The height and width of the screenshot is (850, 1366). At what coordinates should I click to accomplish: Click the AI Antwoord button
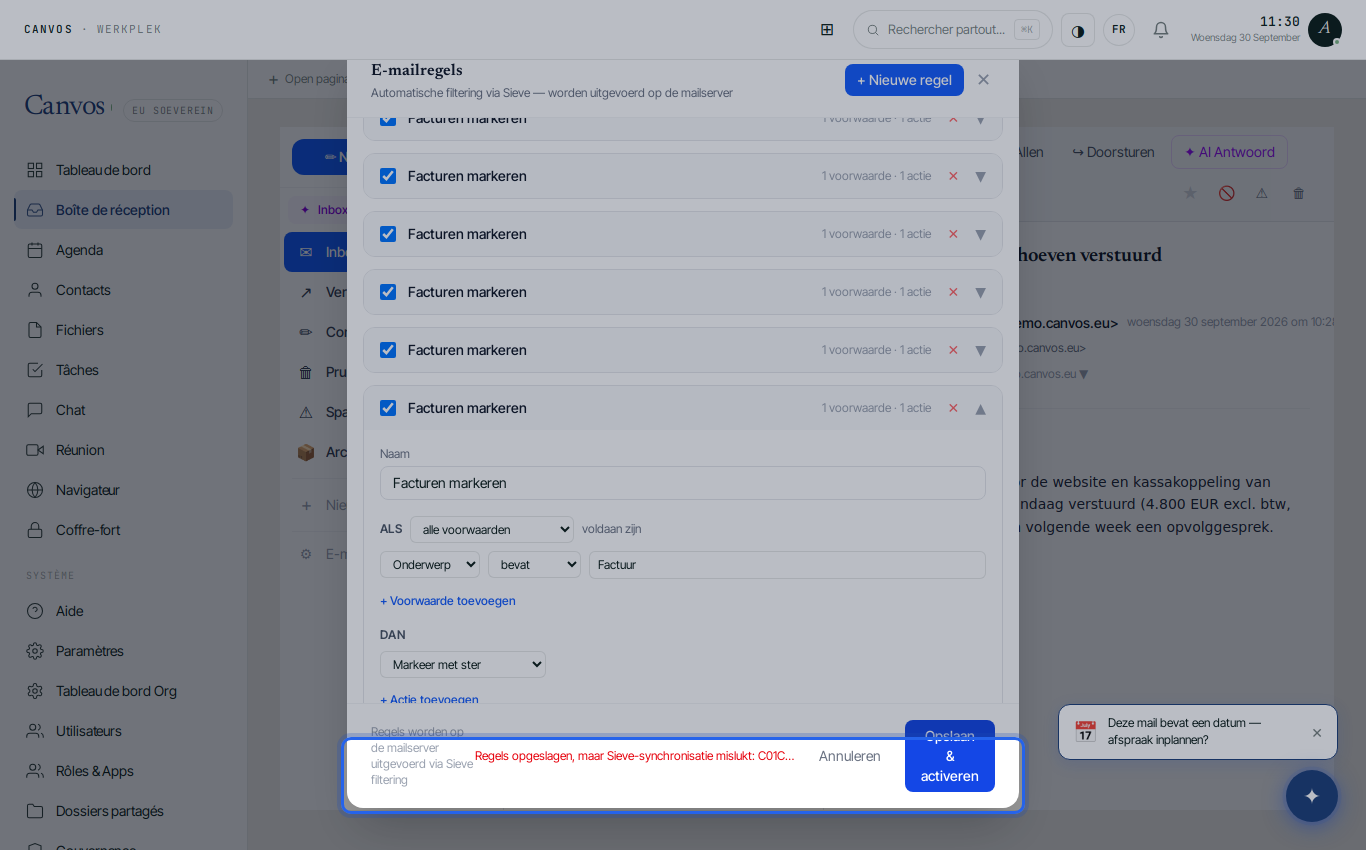[1229, 152]
